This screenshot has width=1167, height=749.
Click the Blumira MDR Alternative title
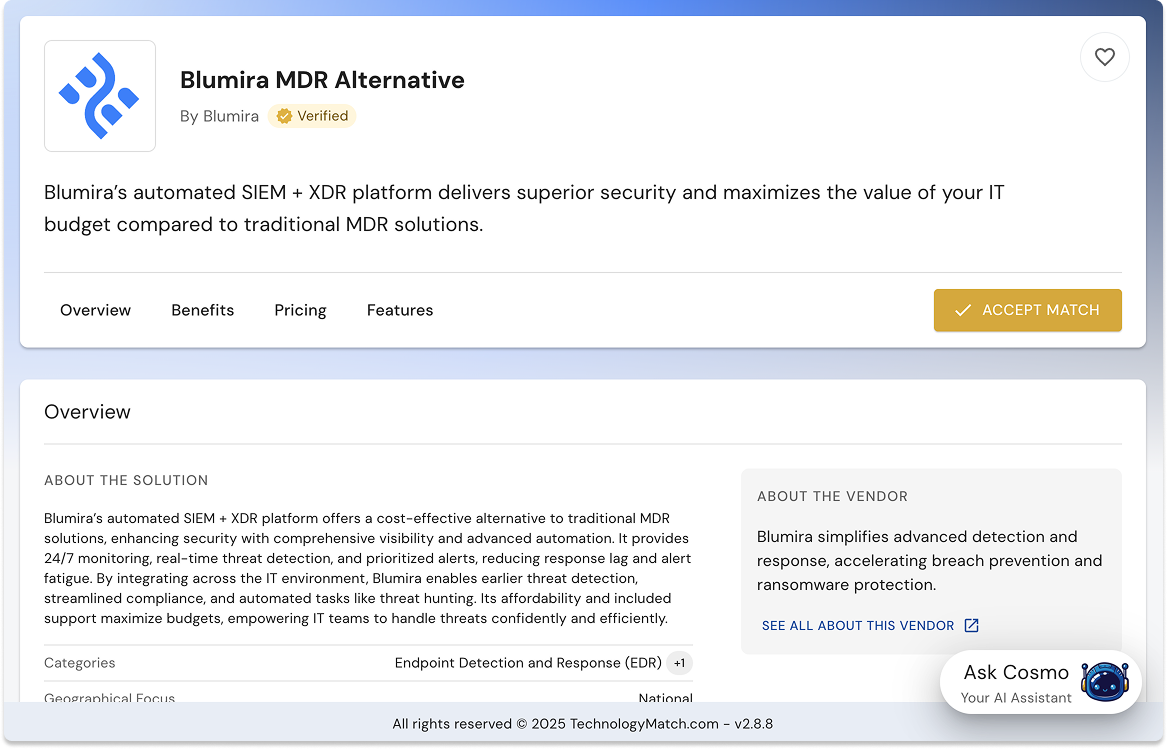[322, 80]
